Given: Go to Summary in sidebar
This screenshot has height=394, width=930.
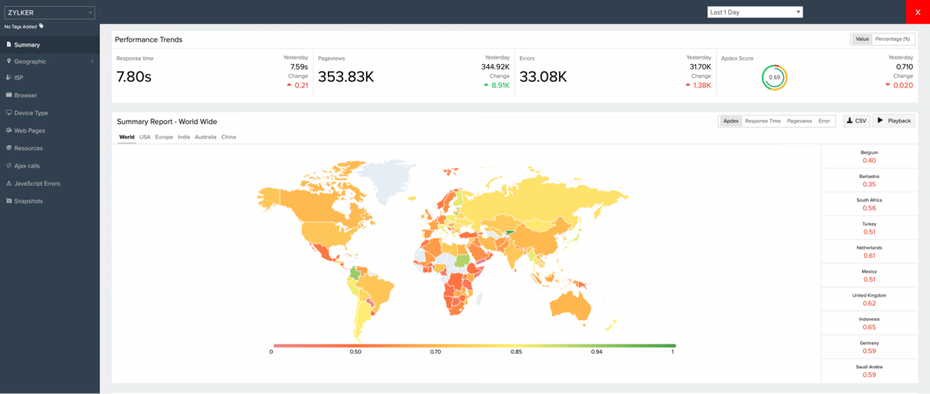Looking at the screenshot, I should 50,45.
